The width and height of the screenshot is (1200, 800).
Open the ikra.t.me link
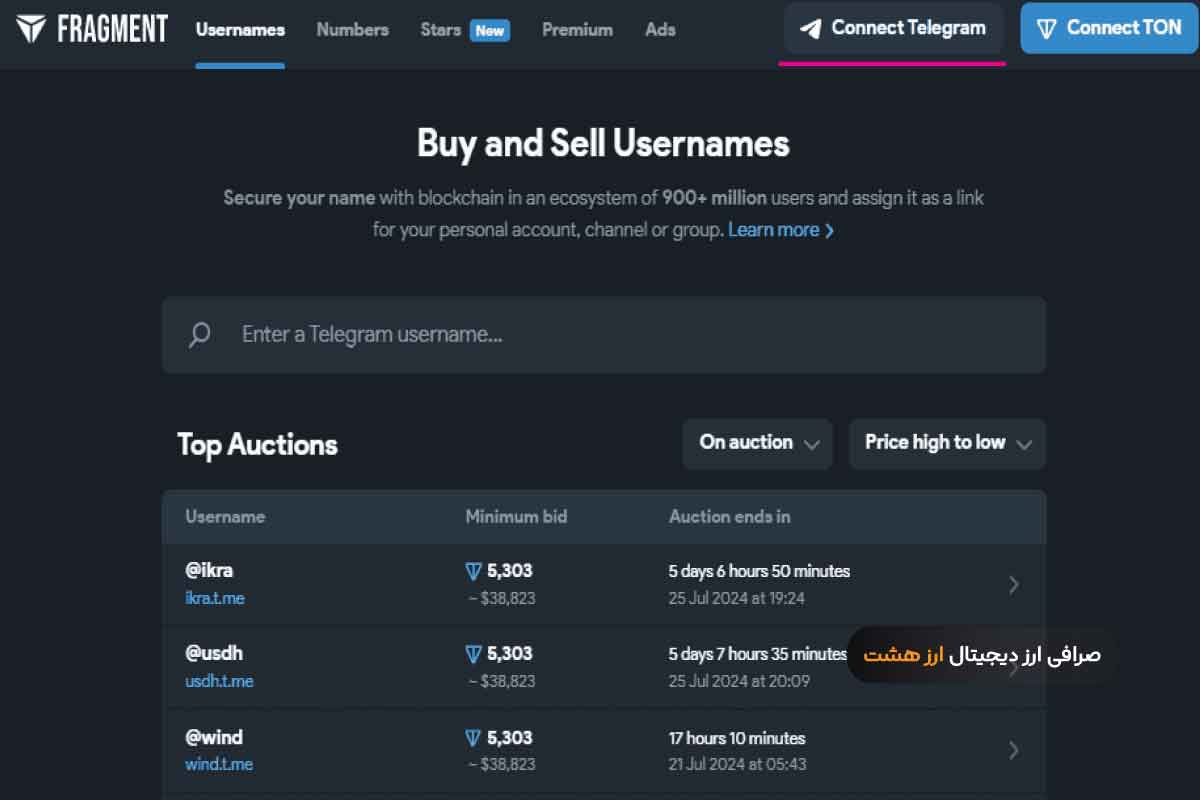(215, 598)
